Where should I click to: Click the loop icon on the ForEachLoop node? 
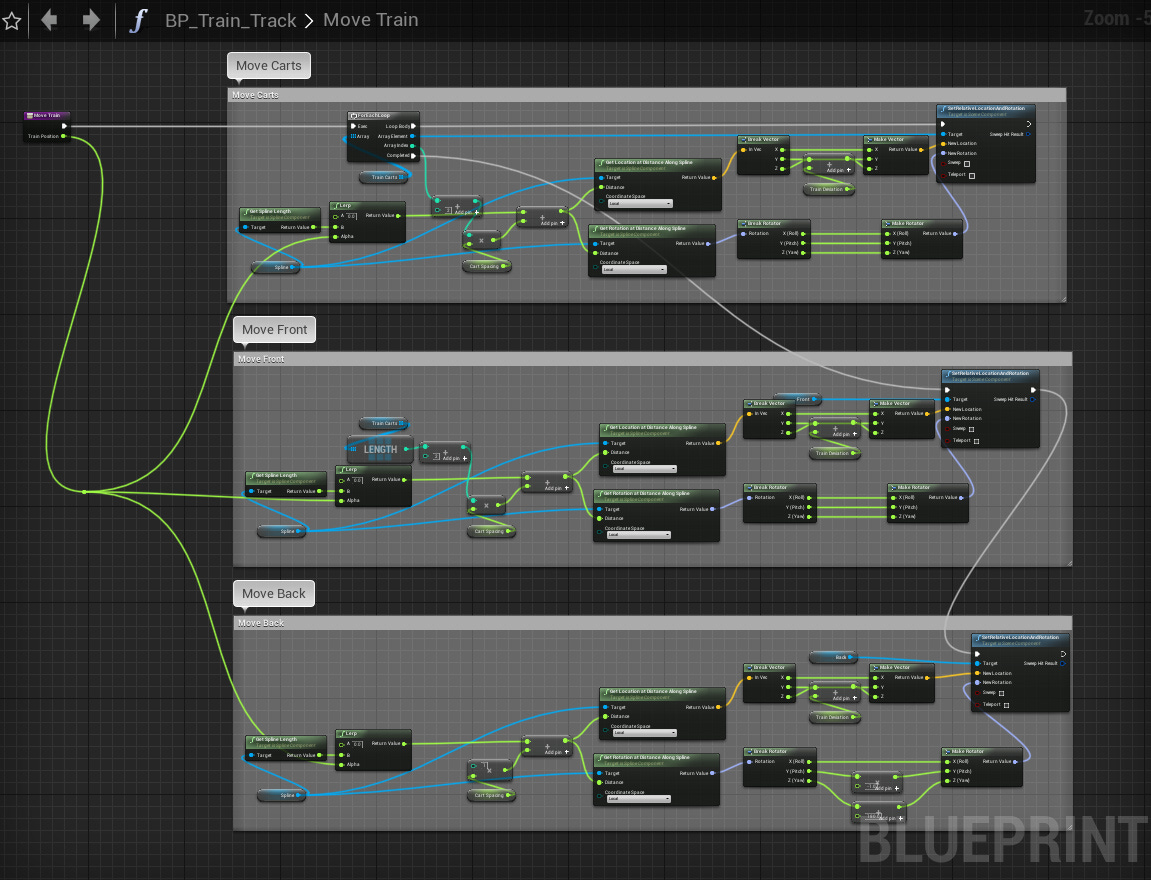[x=353, y=116]
